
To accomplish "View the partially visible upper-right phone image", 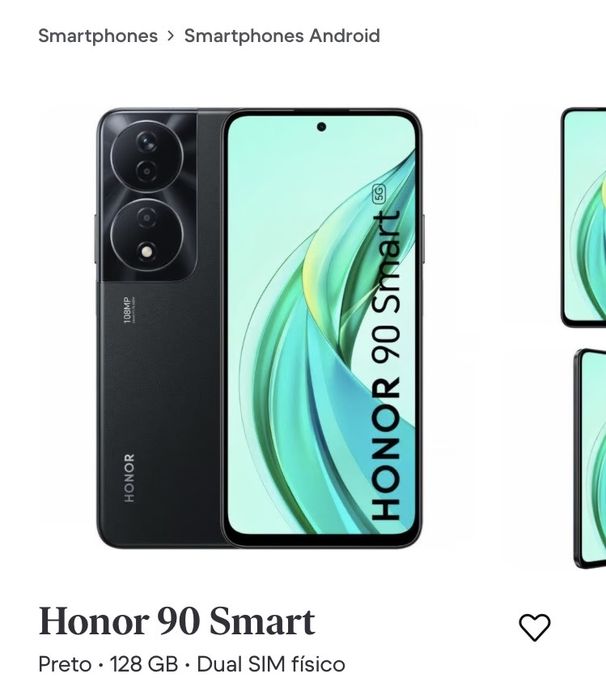I will tap(583, 218).
